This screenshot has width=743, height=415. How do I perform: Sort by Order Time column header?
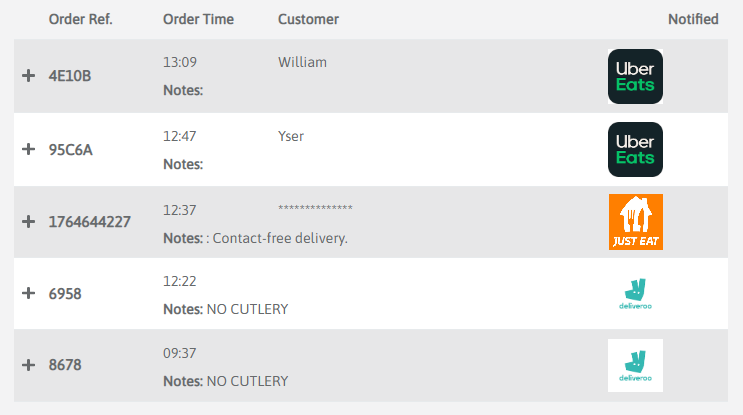[x=200, y=19]
